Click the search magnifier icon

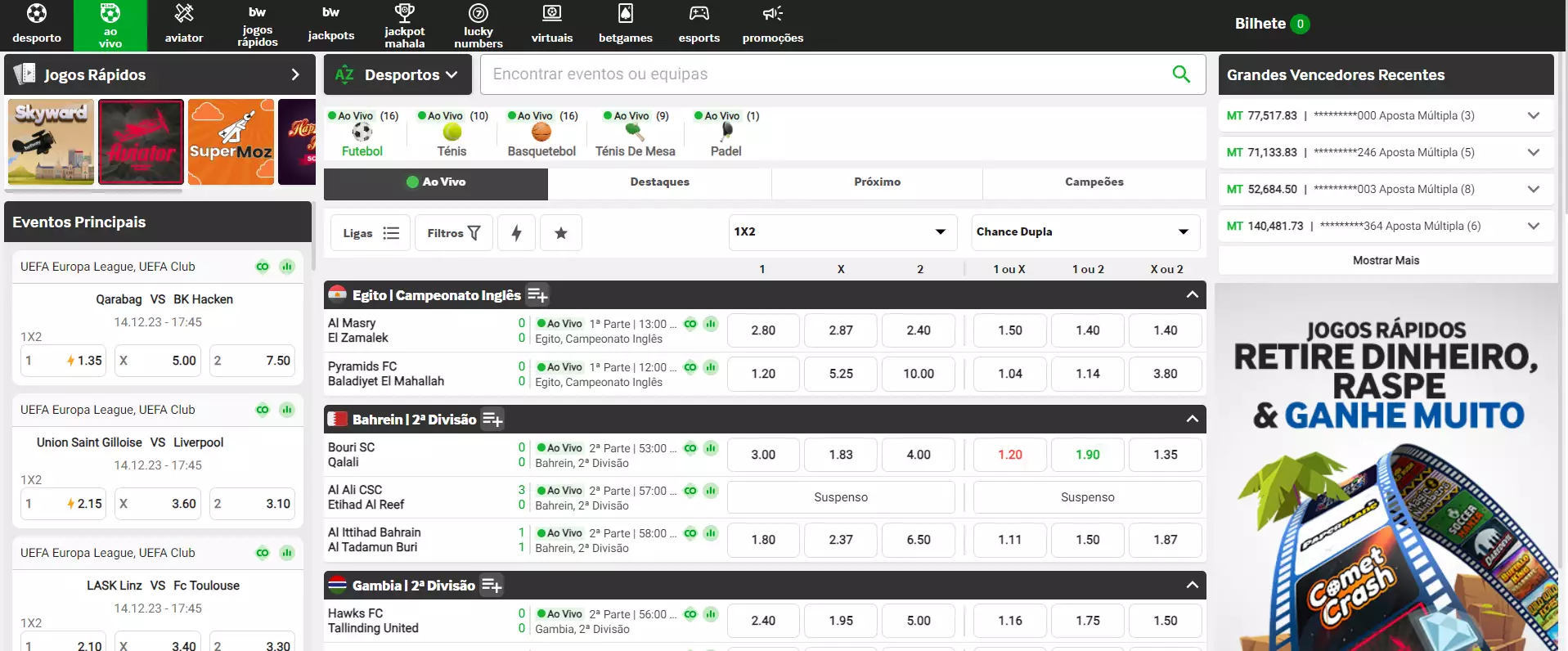[1180, 74]
